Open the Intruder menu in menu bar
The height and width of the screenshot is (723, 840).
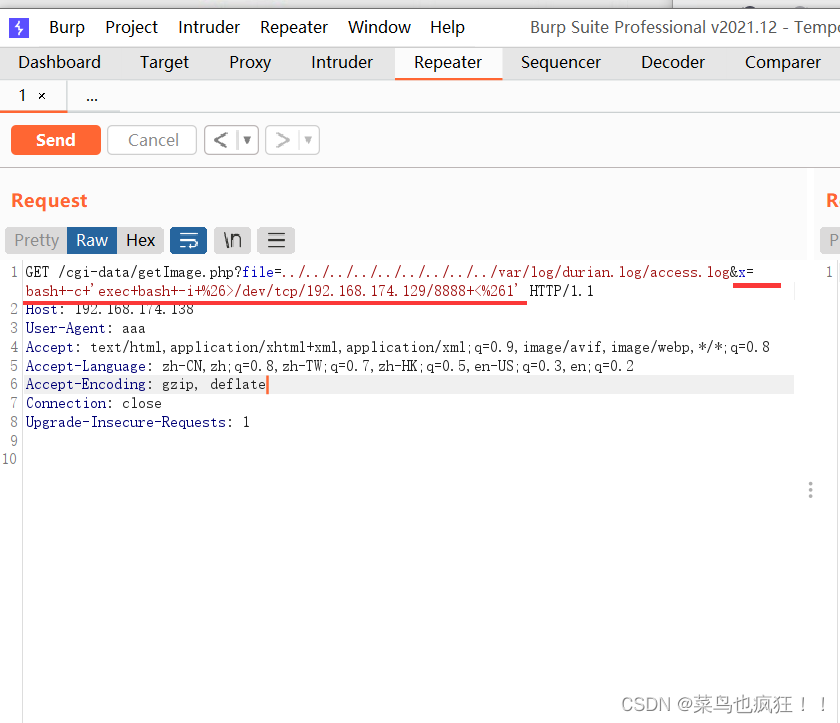tap(209, 27)
